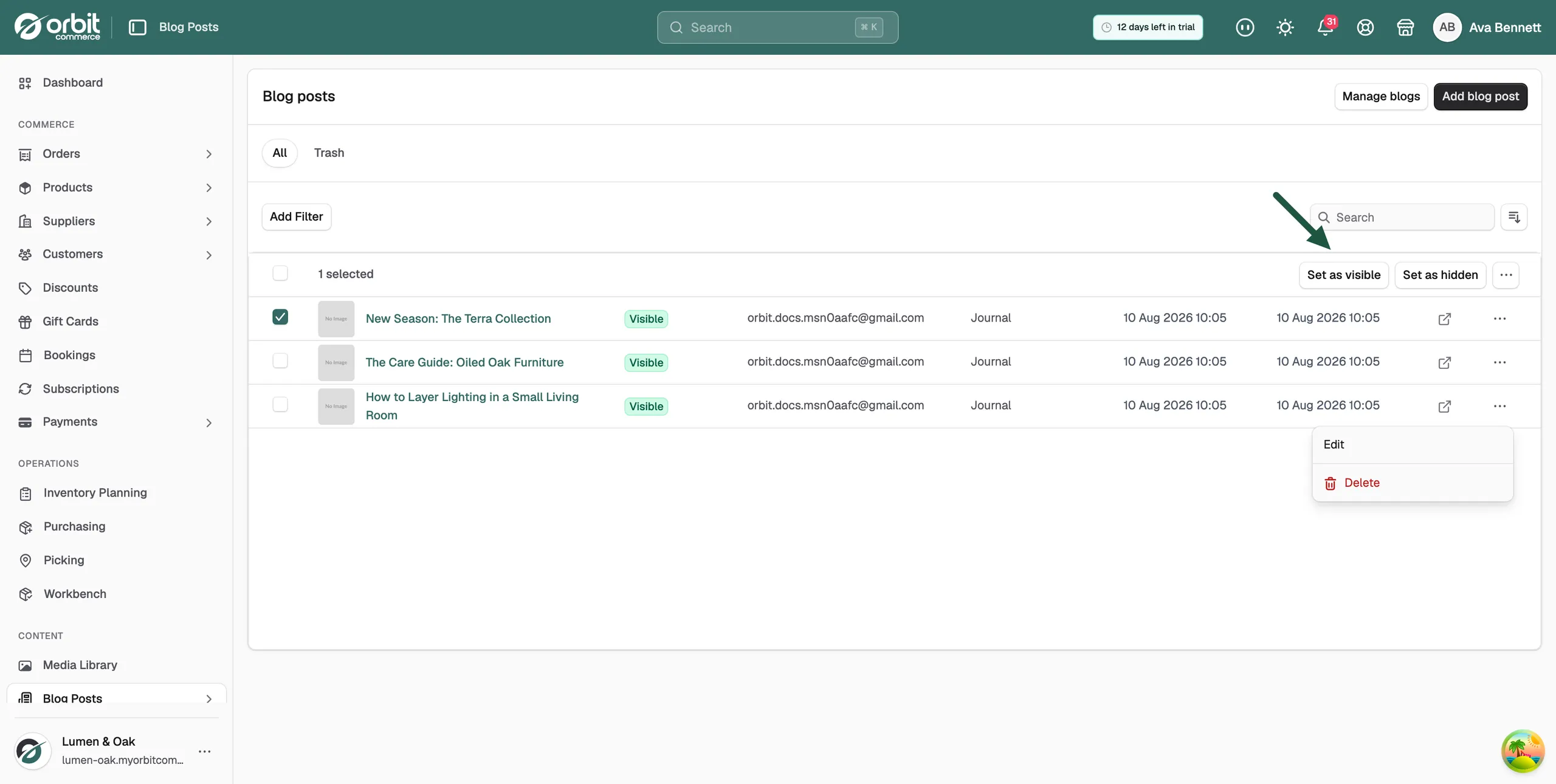Screen dimensions: 1556x784
Task: Click the Add Filter button
Action: click(297, 217)
